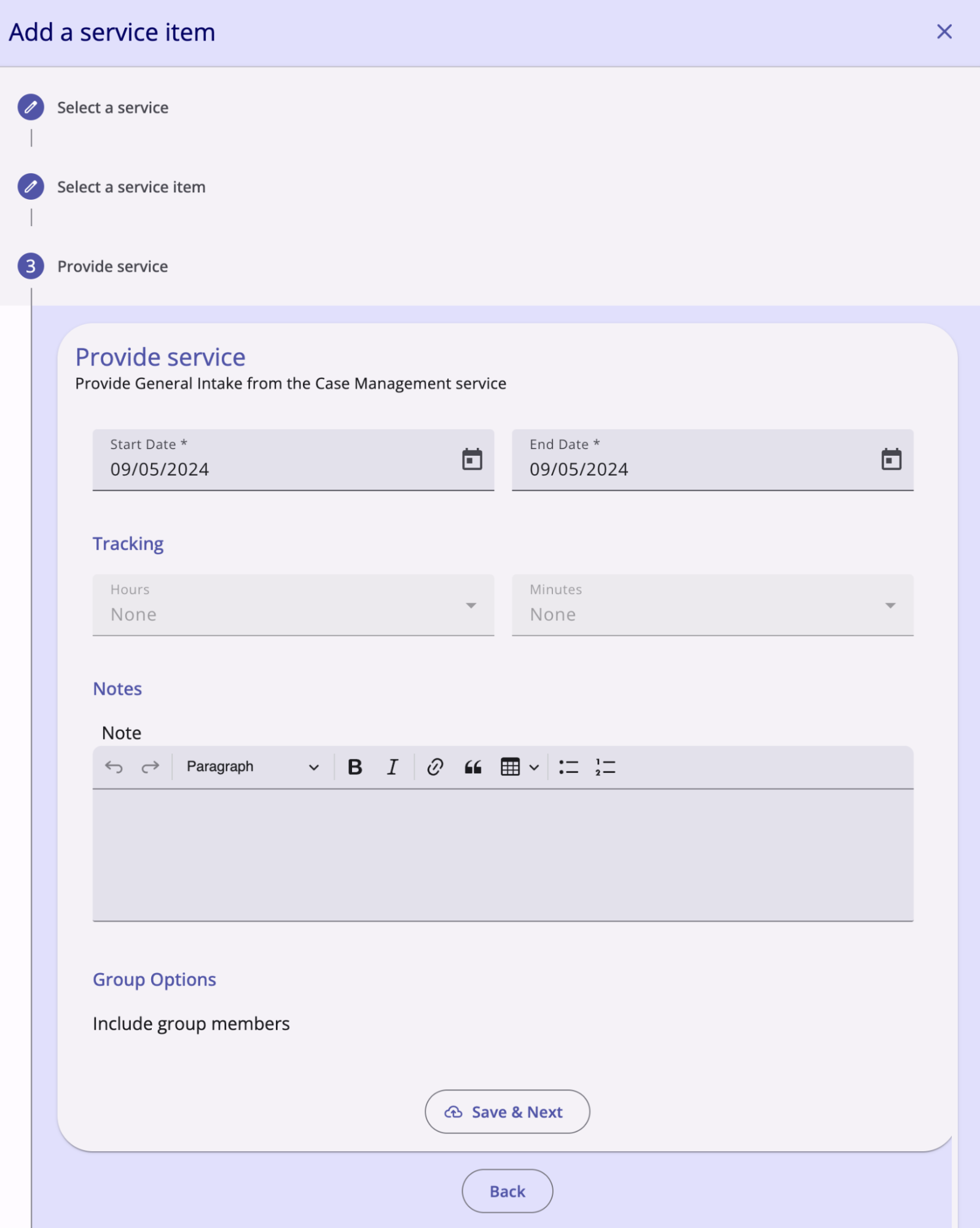This screenshot has height=1228, width=980.
Task: Open the Start Date calendar picker
Action: [x=472, y=459]
